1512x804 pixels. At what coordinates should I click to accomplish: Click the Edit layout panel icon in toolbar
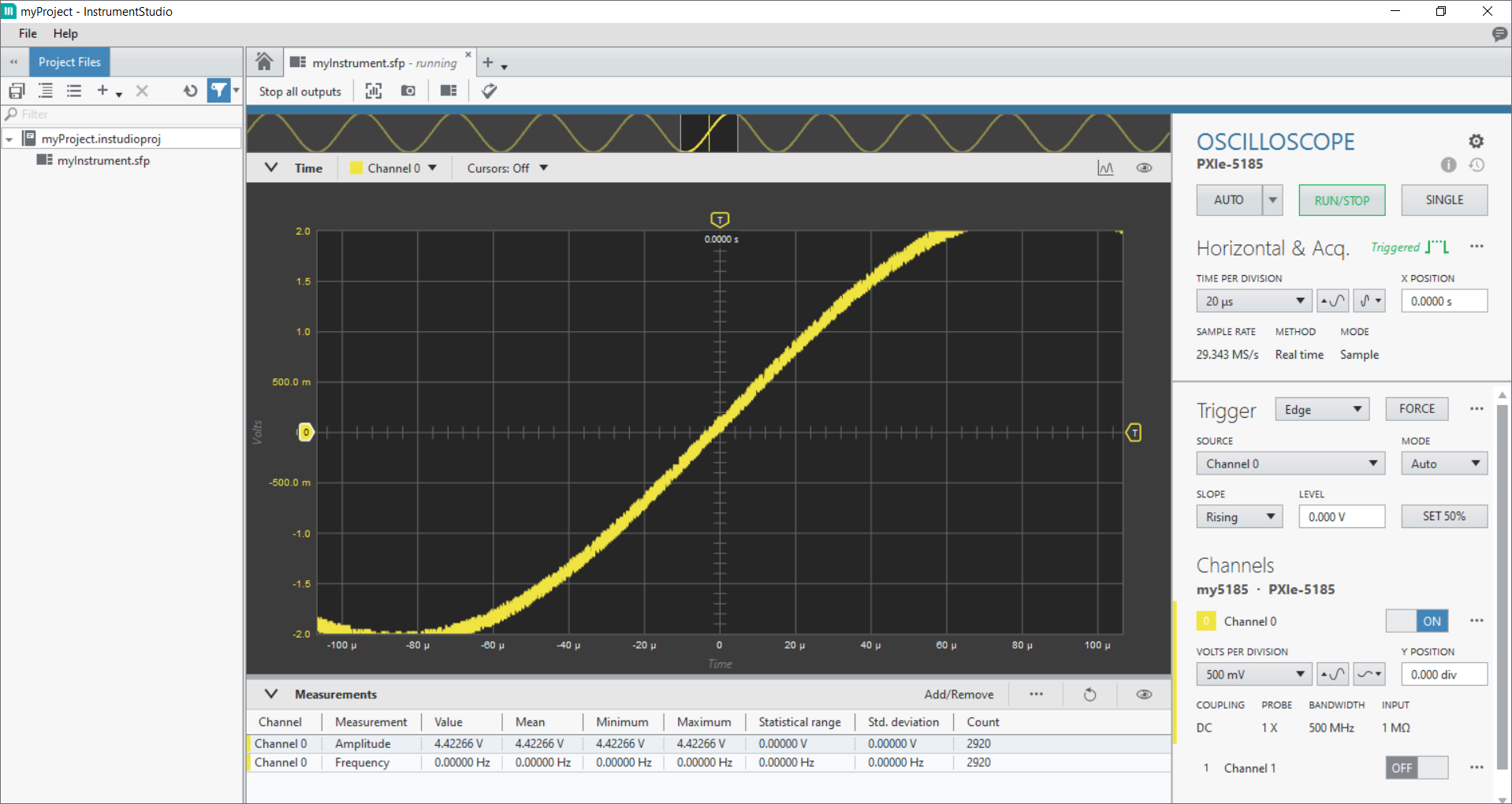[x=449, y=91]
